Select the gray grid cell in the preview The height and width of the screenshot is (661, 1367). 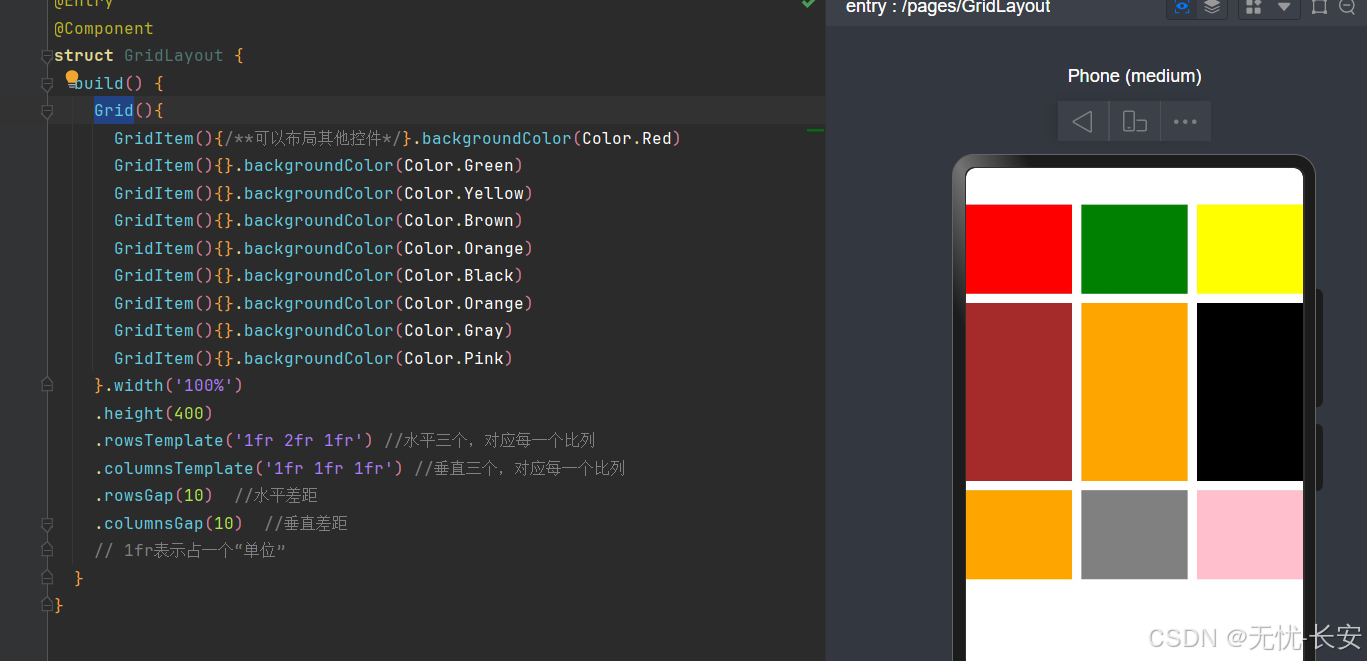point(1134,534)
